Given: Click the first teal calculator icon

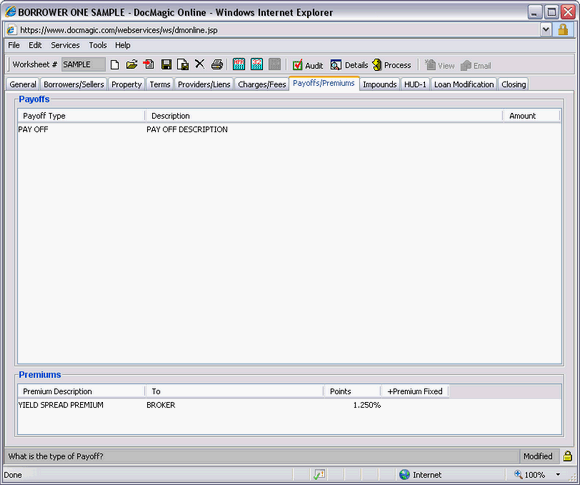Looking at the screenshot, I should [x=239, y=64].
